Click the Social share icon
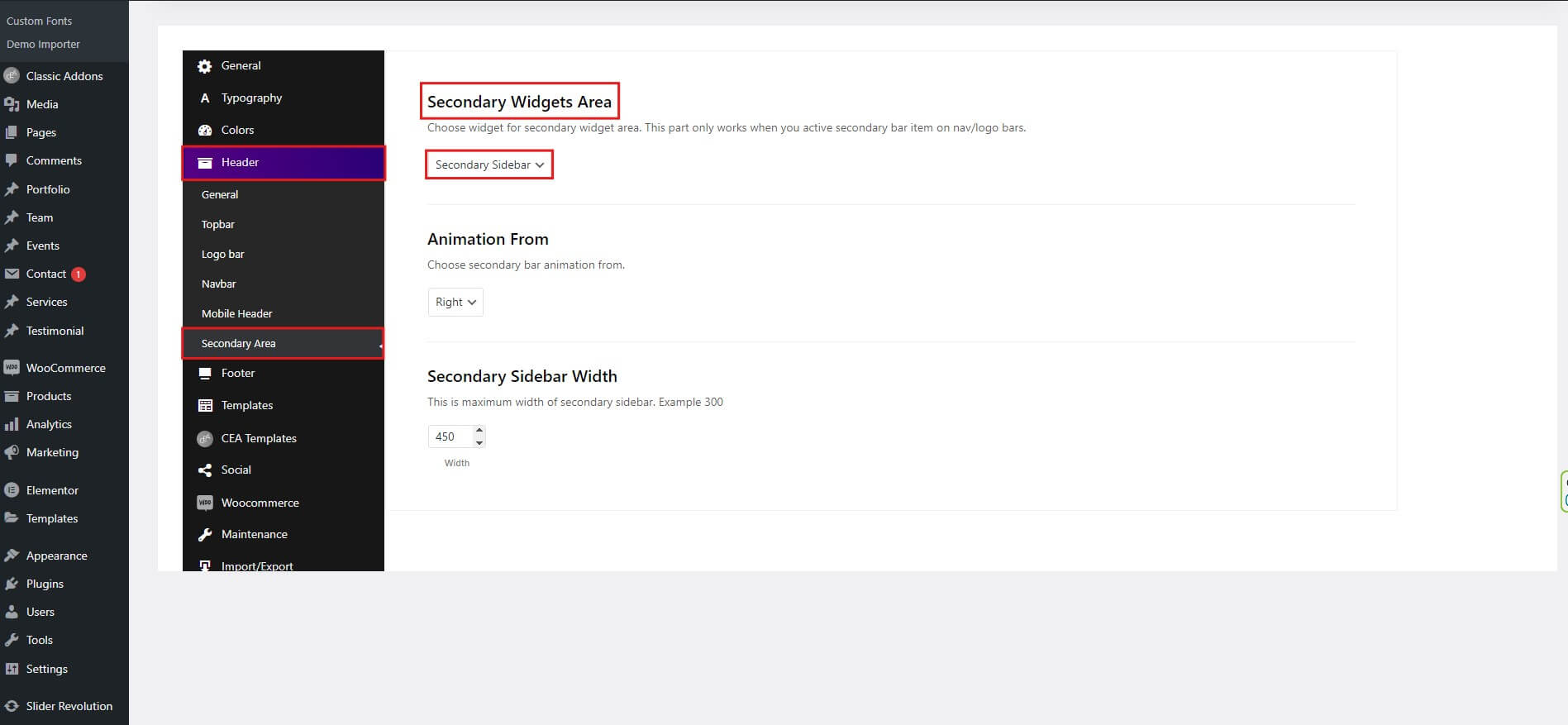 tap(205, 470)
